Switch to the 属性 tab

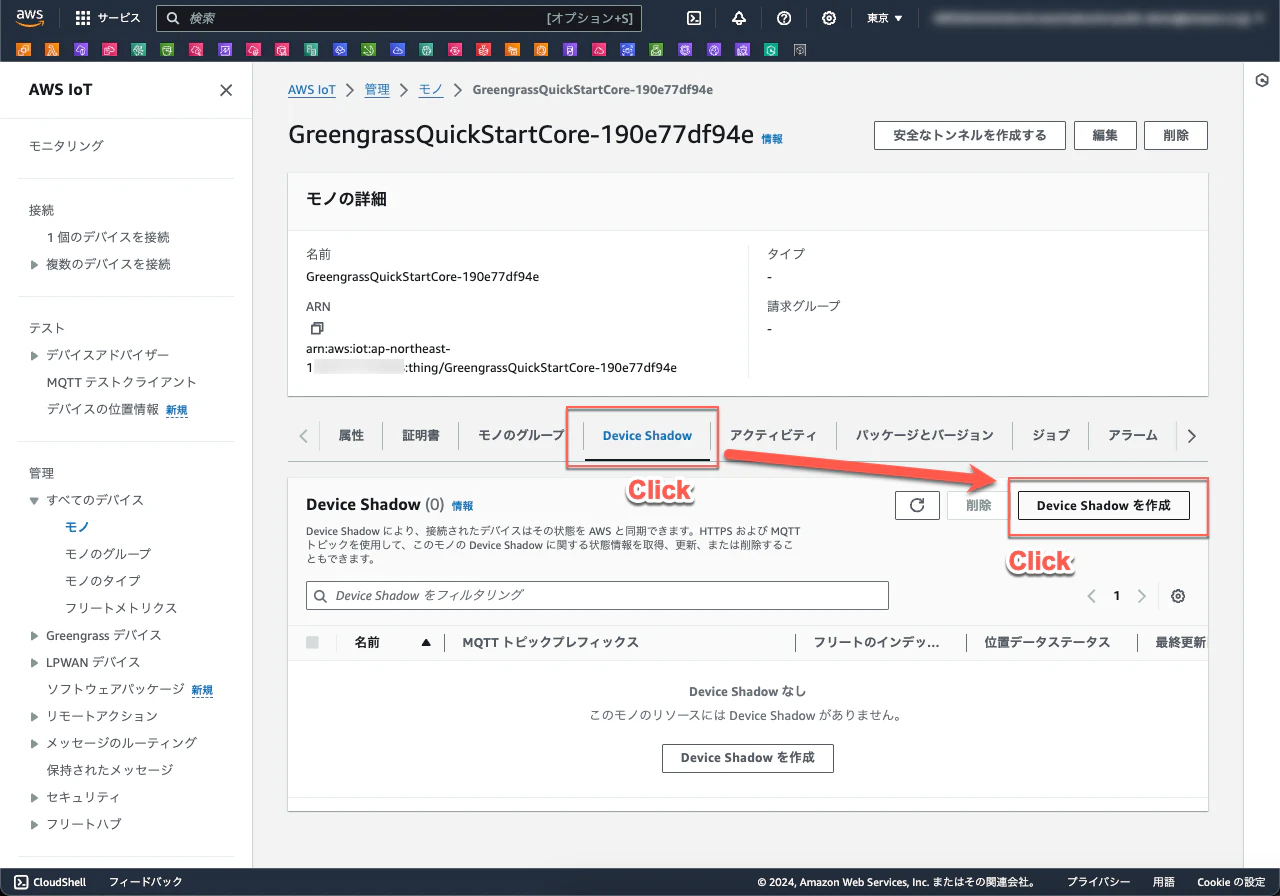(x=351, y=435)
